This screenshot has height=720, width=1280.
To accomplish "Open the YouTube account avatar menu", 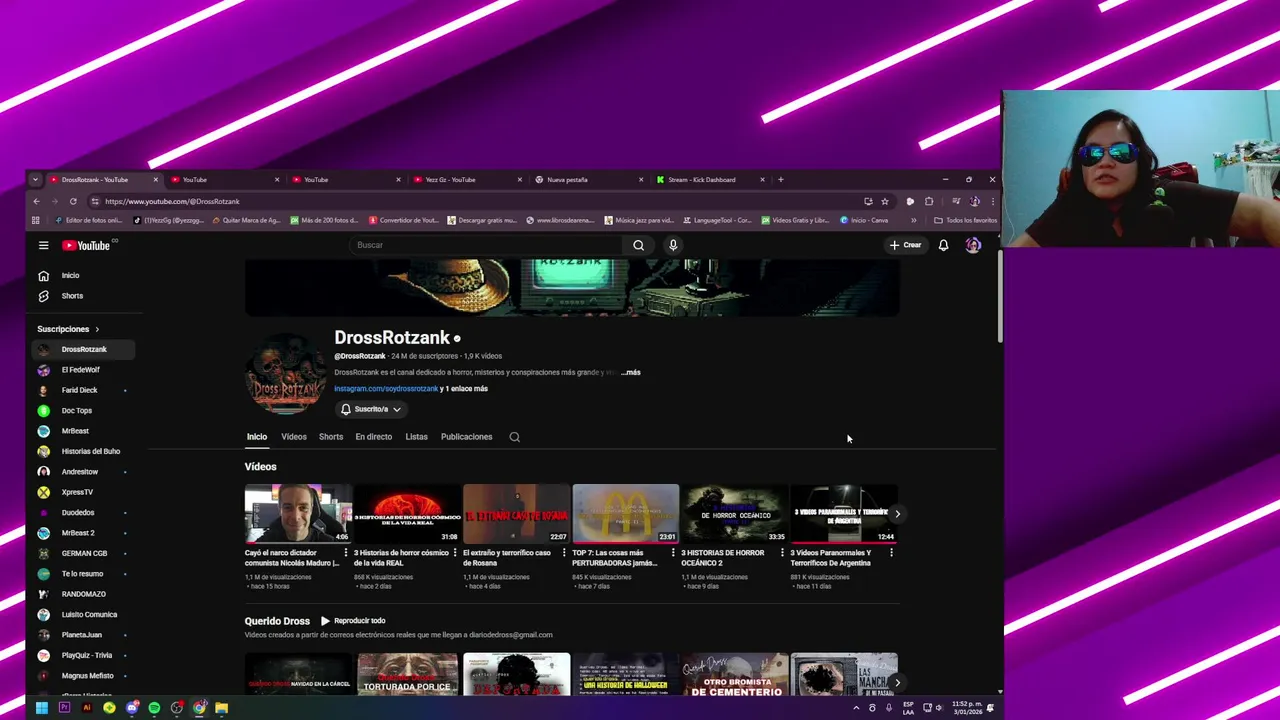I will point(973,245).
